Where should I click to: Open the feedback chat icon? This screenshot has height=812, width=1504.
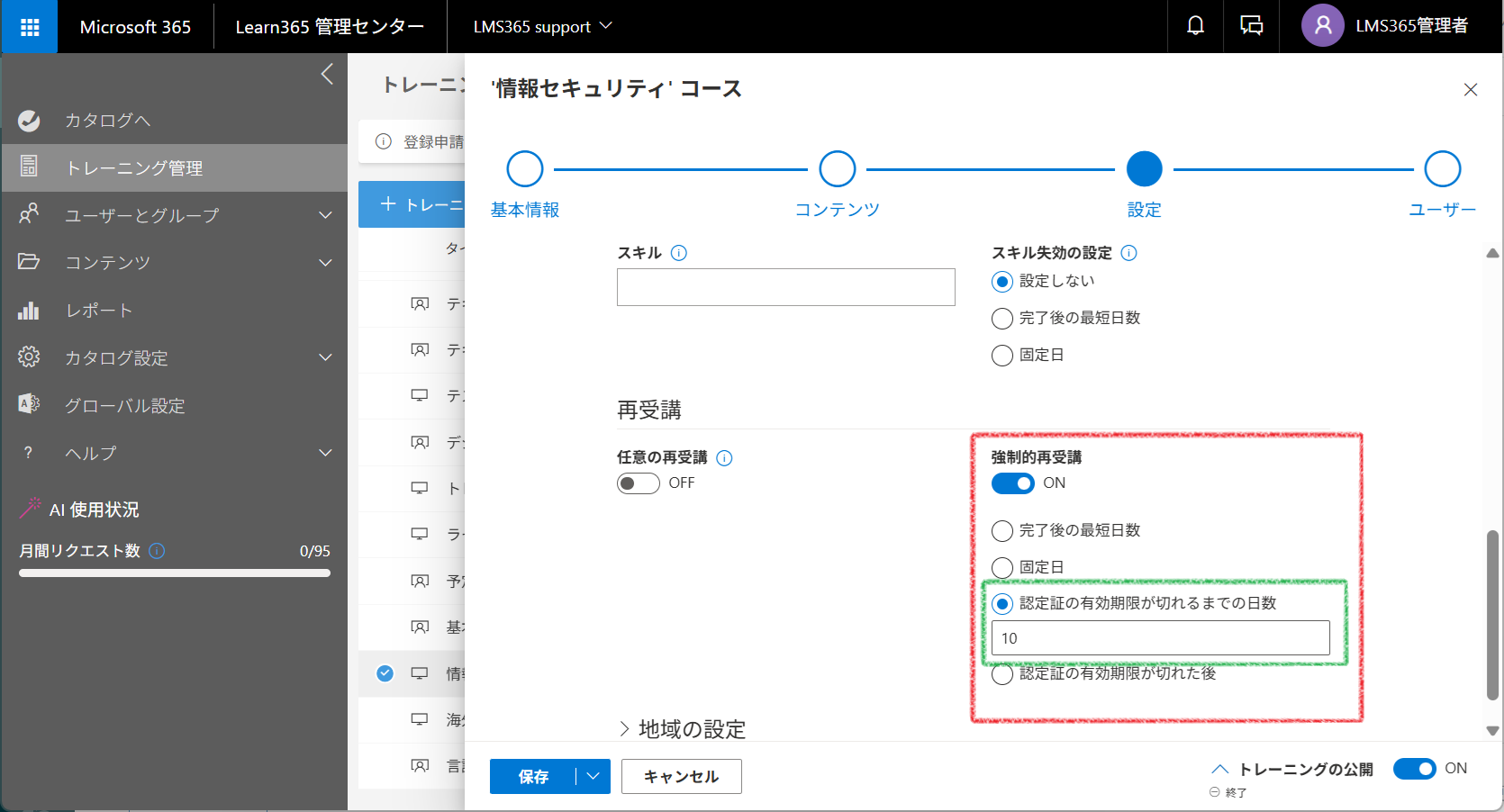pyautogui.click(x=1251, y=26)
